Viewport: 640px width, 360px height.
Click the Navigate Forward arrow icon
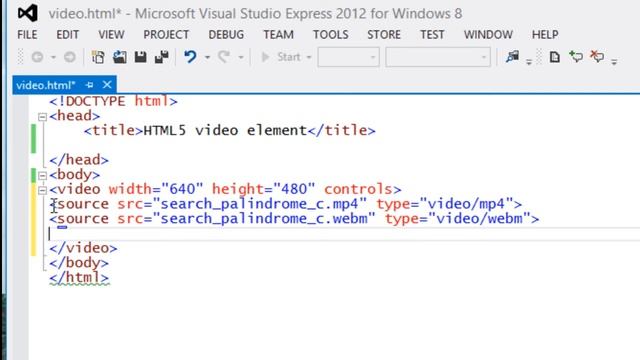(70, 57)
